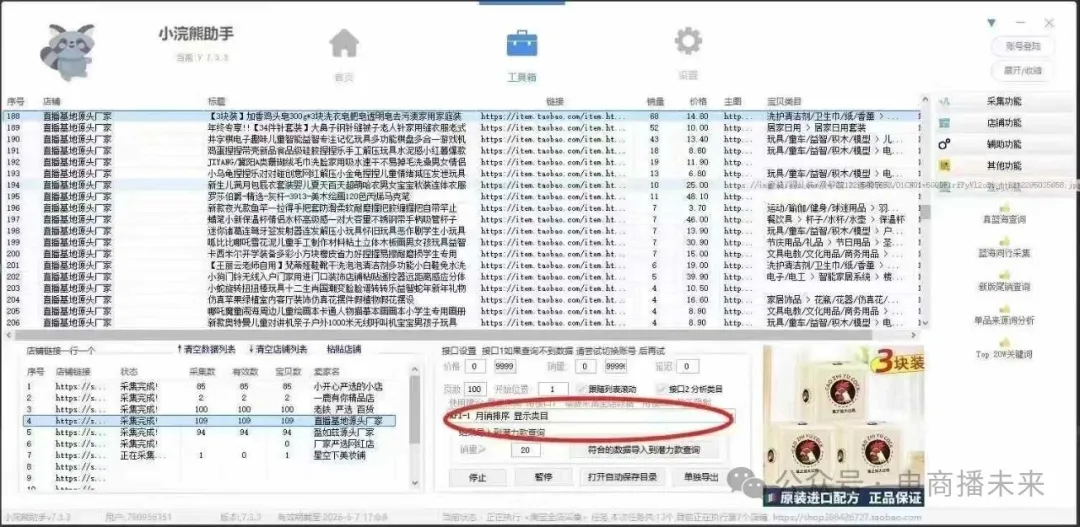1080x527 pixels.
Task: Open the 设置 gear icon
Action: point(688,43)
